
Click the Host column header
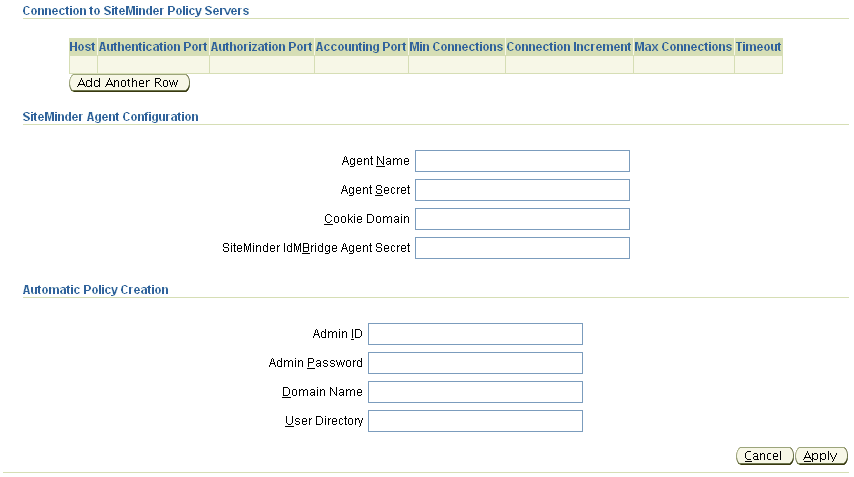pos(82,47)
